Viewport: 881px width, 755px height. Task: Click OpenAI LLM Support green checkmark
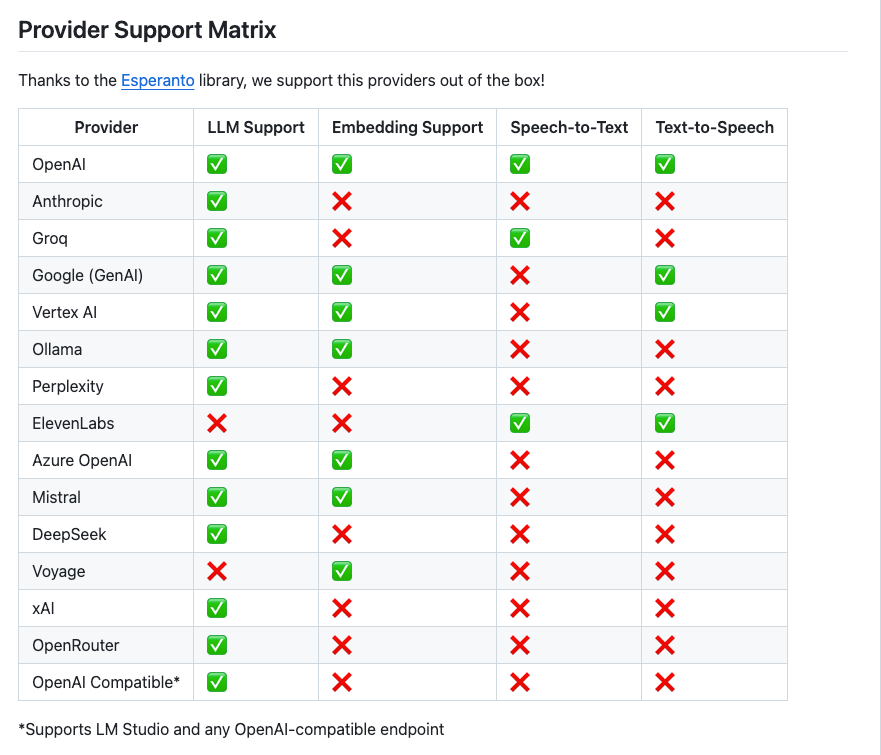point(217,164)
